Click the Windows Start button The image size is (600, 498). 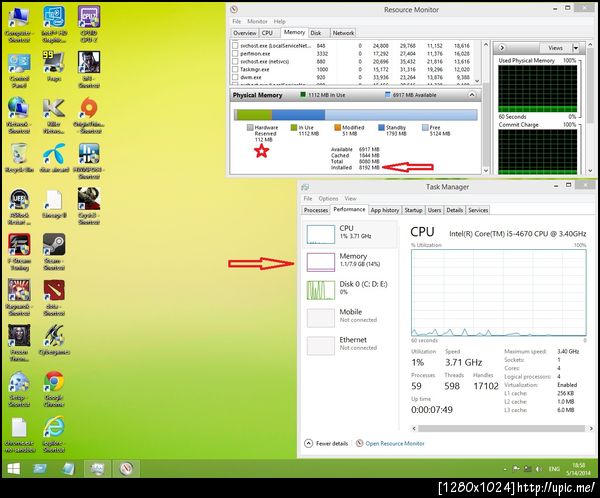point(14,469)
